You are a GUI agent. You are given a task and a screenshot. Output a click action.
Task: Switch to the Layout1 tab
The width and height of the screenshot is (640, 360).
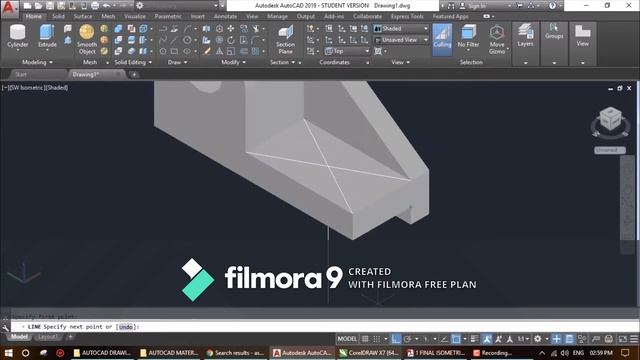click(48, 337)
